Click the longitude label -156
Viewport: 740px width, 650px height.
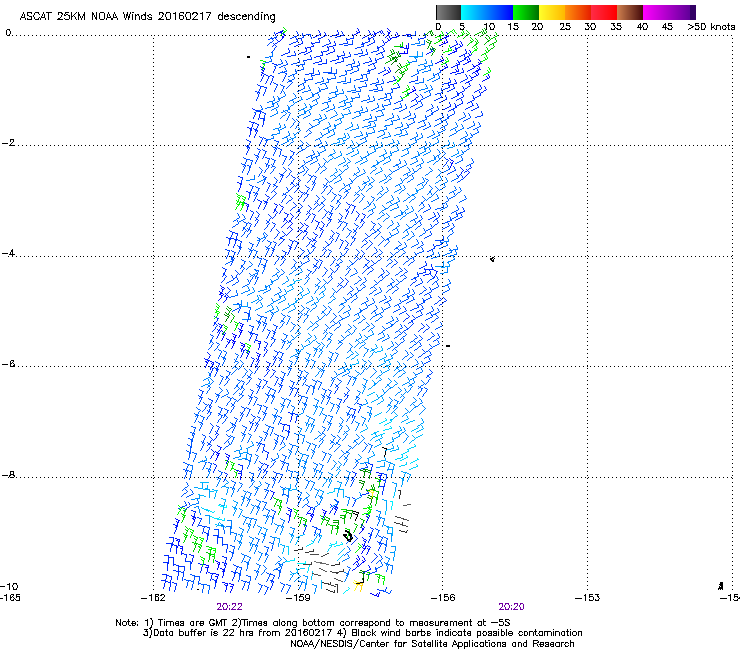pyautogui.click(x=443, y=598)
